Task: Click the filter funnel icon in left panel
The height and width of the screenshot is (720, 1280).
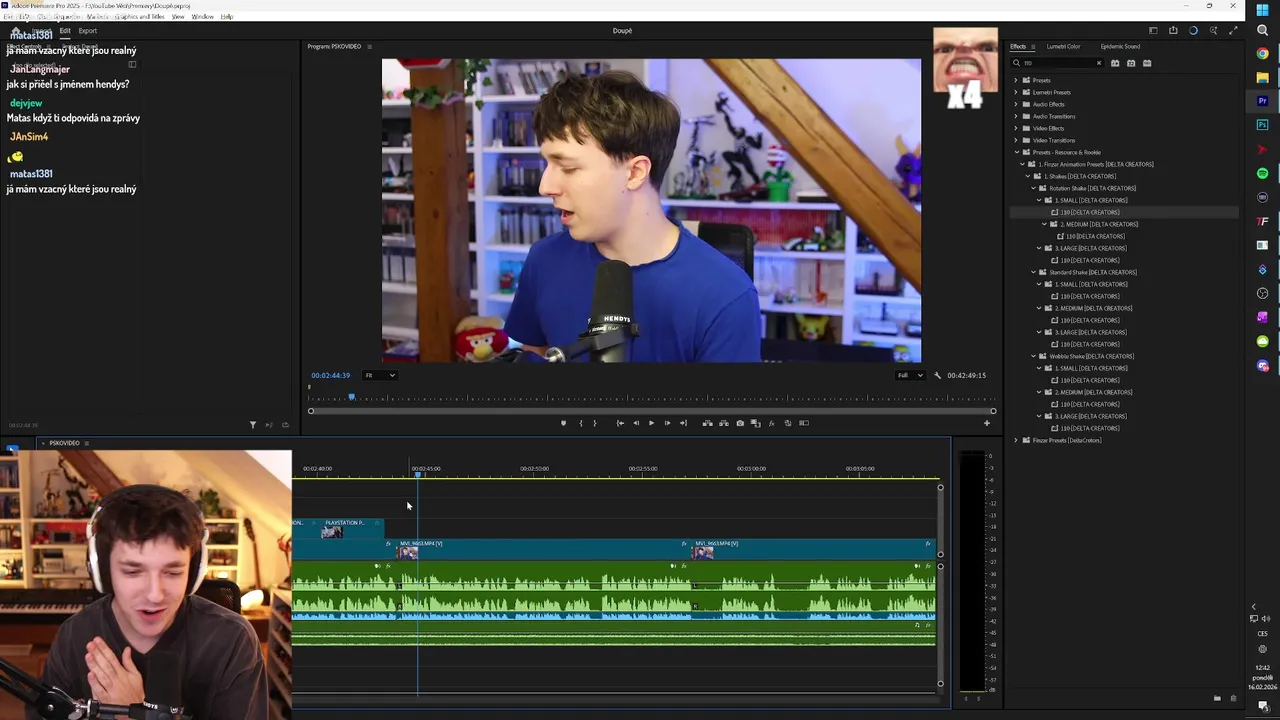Action: (x=252, y=425)
